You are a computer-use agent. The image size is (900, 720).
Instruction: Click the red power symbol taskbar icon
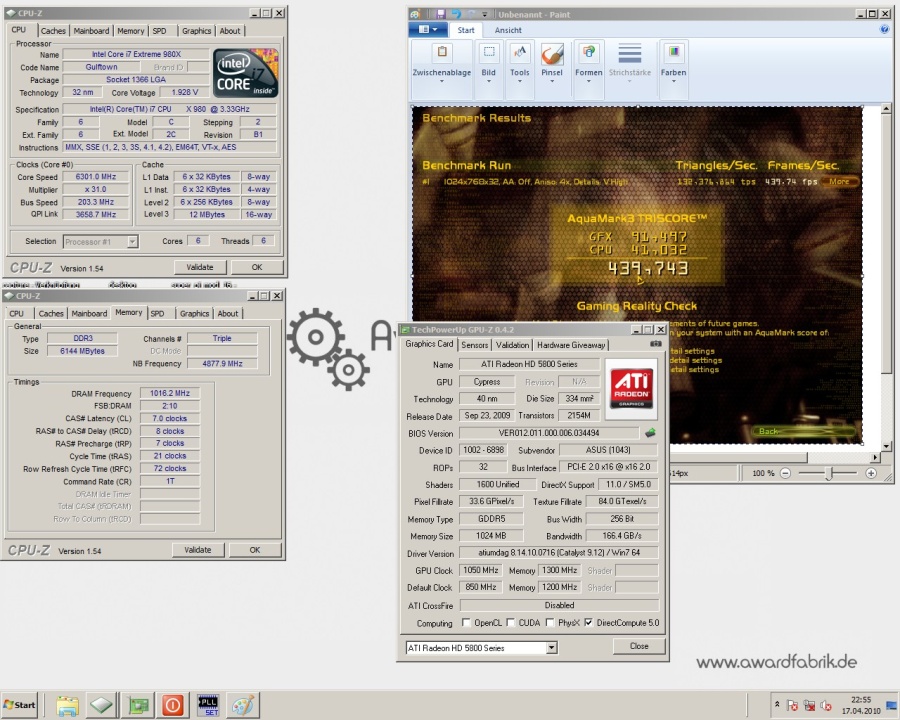(x=172, y=705)
